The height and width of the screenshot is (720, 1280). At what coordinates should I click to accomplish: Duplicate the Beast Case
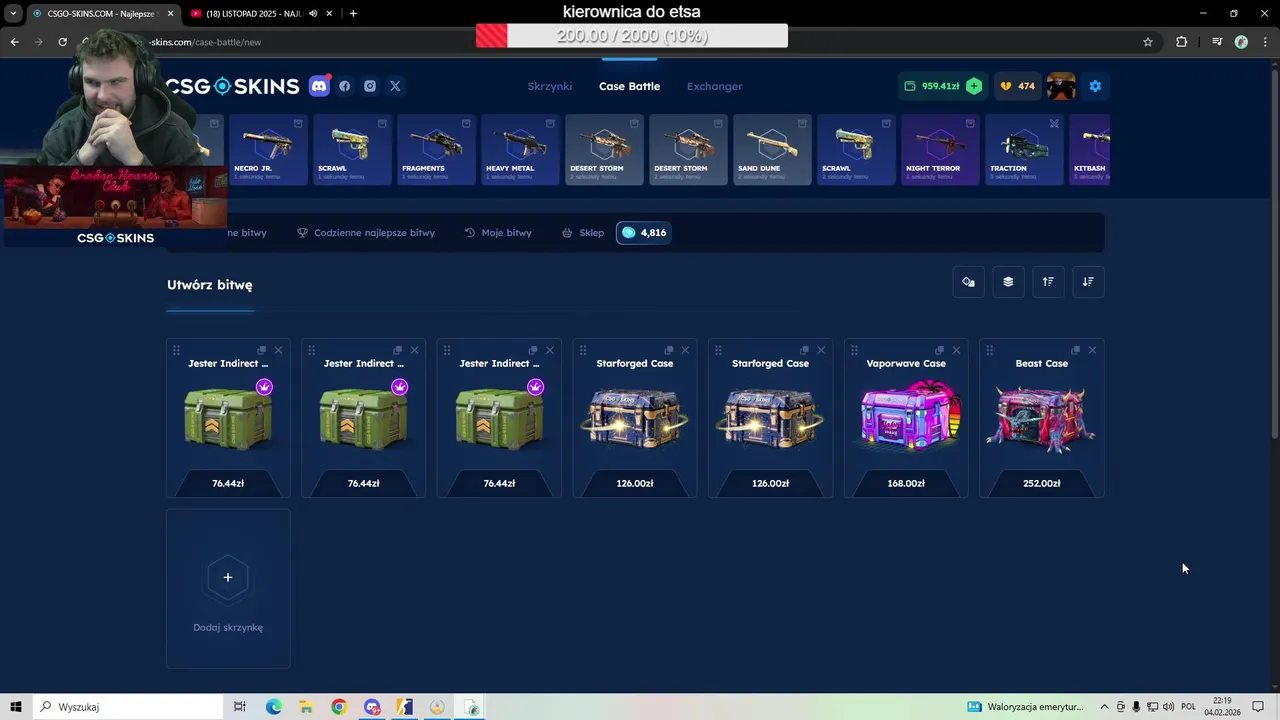click(1076, 350)
